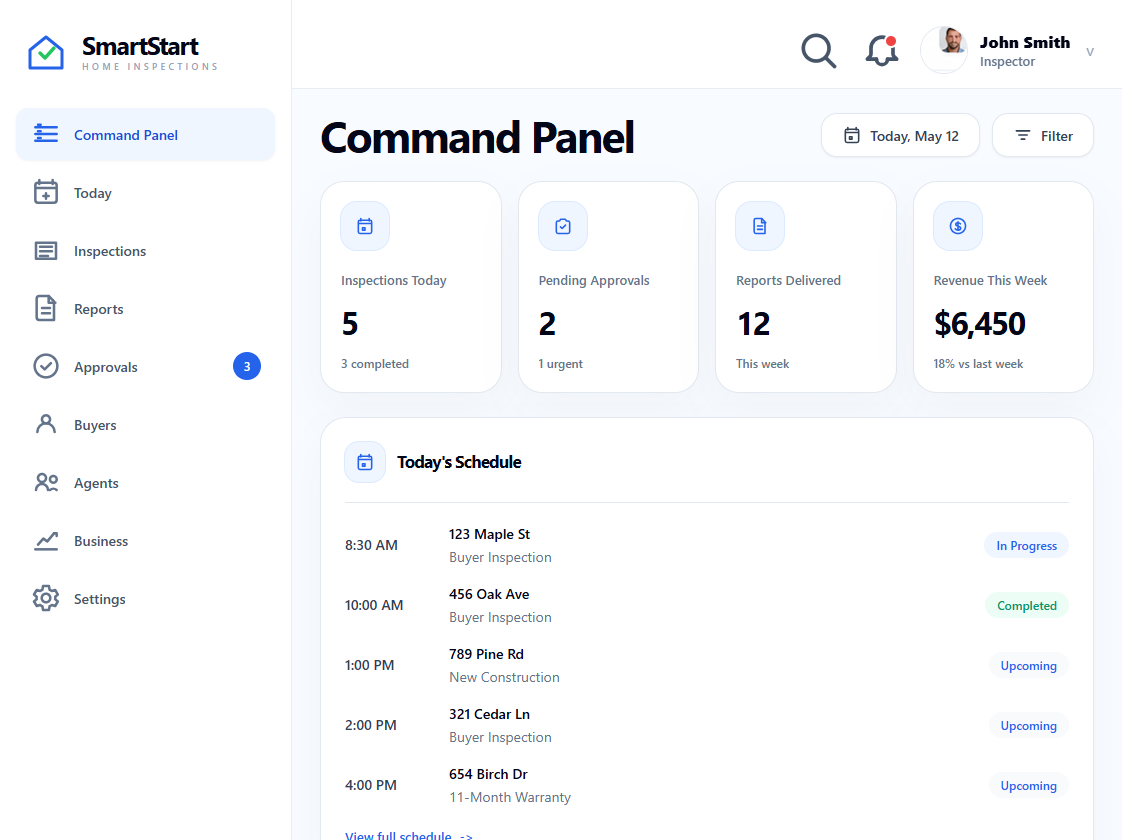Click the '1 urgent' subtext
Viewport: 1122px width, 840px height.
(x=560, y=363)
